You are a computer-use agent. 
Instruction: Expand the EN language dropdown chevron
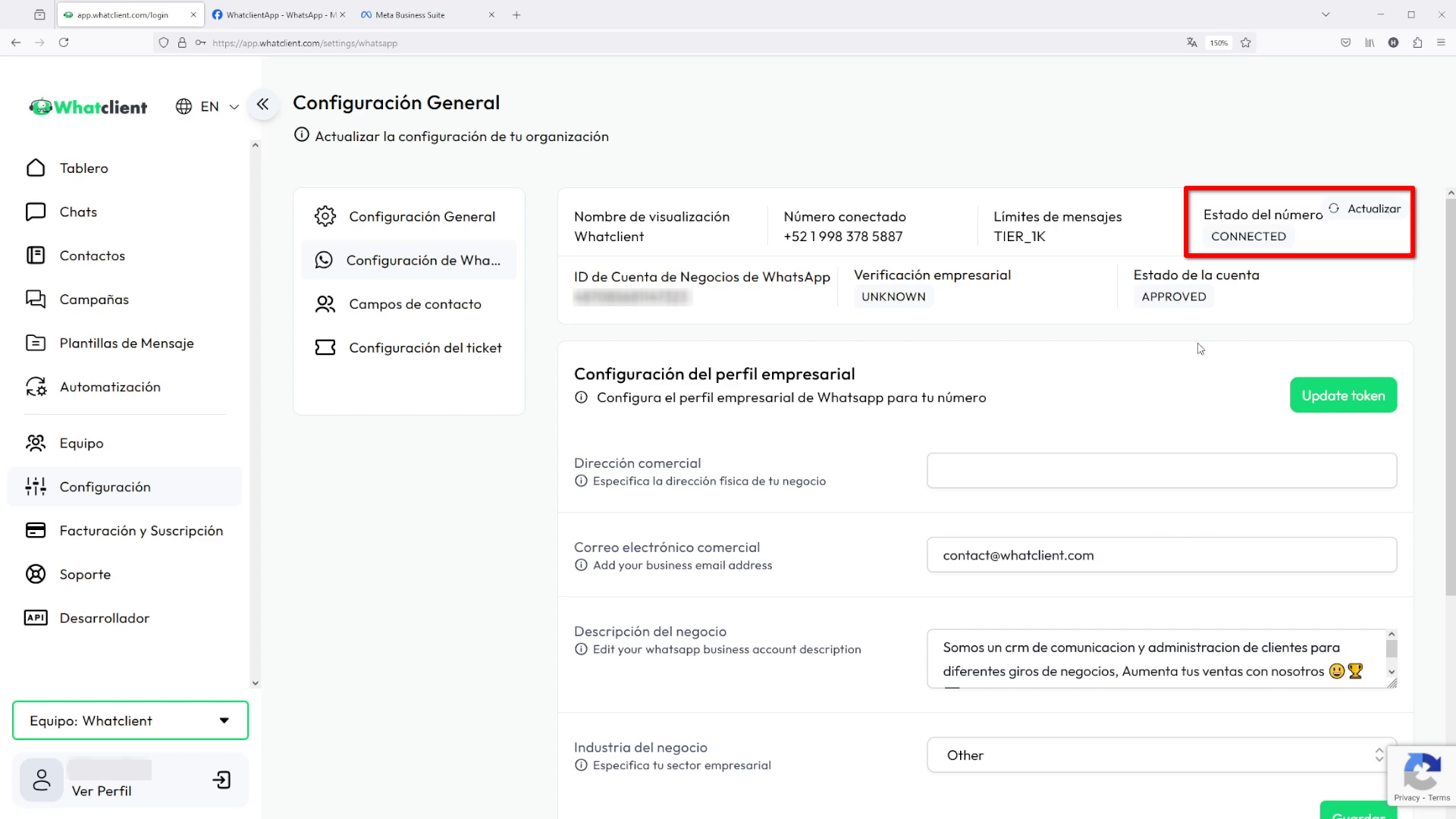234,107
